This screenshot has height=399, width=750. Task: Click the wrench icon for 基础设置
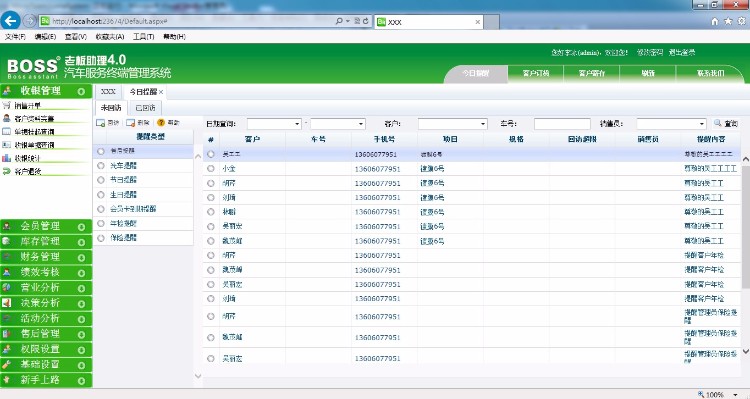tap(7, 364)
